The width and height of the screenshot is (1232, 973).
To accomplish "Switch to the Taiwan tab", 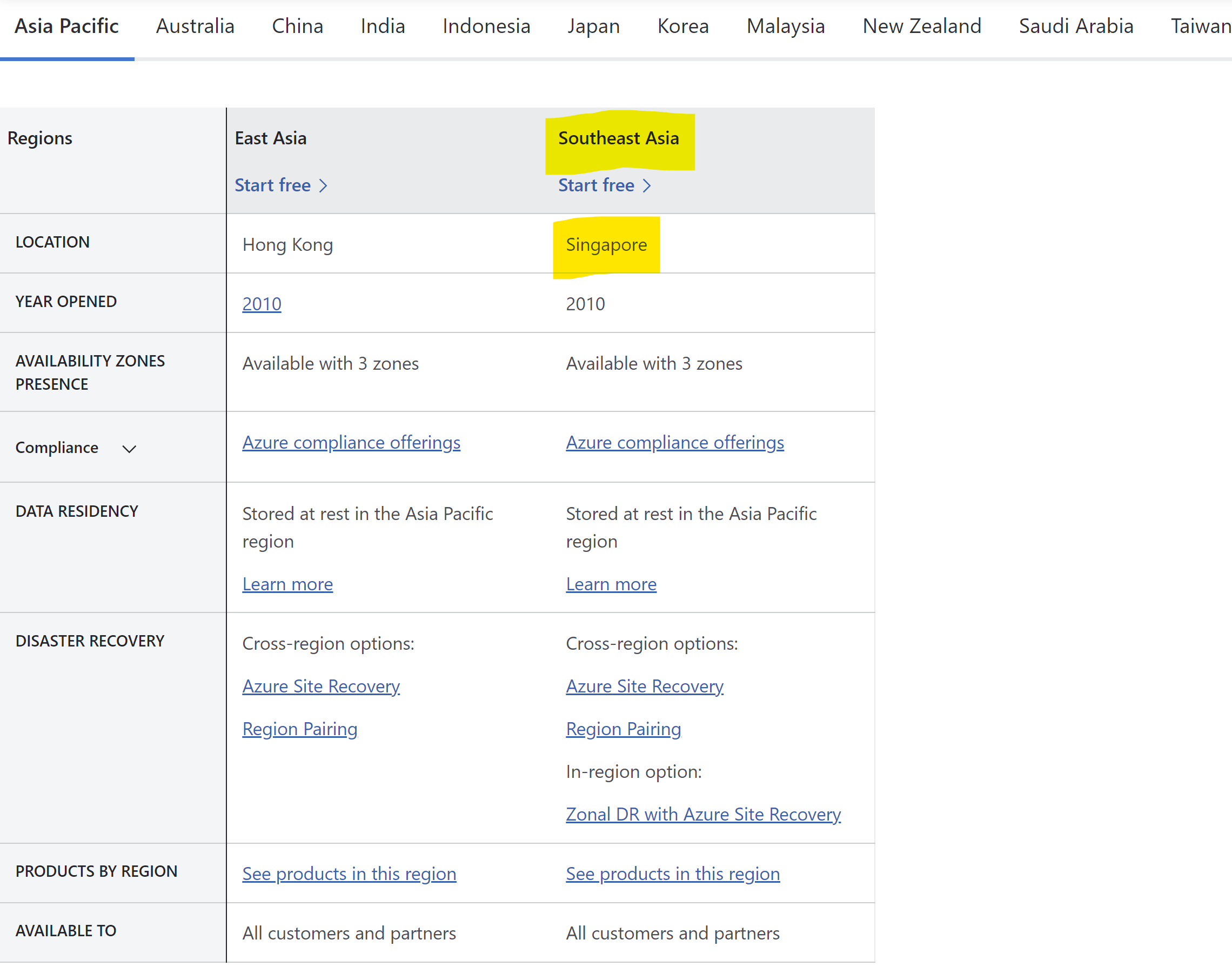I will coord(1201,26).
